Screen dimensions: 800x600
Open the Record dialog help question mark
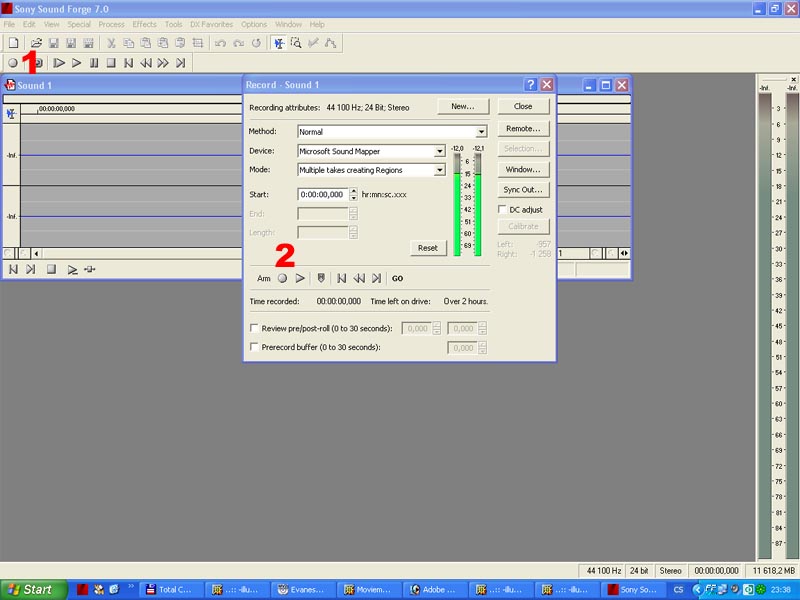click(x=531, y=85)
